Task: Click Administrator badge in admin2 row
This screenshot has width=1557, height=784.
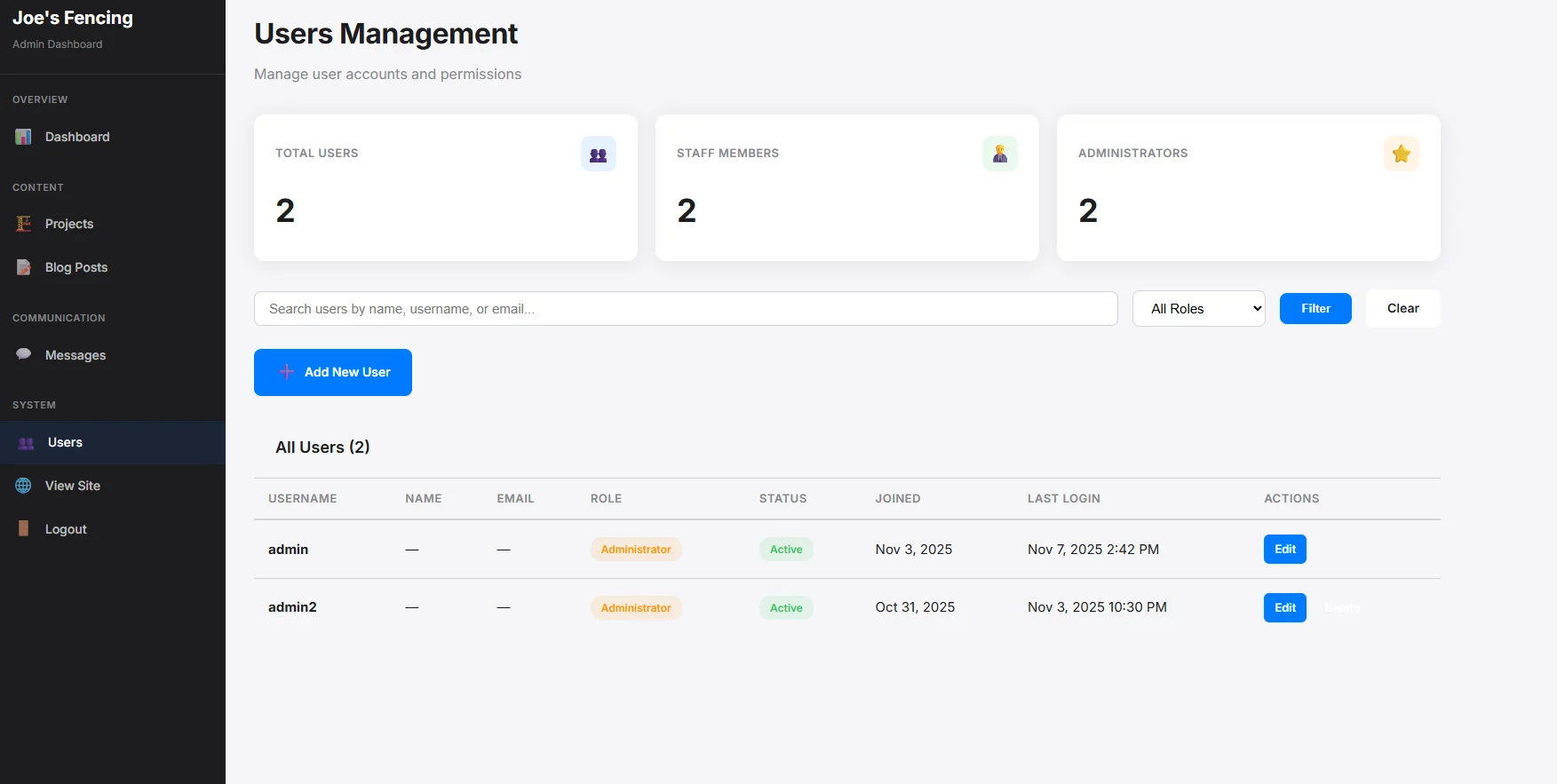Action: (x=636, y=608)
